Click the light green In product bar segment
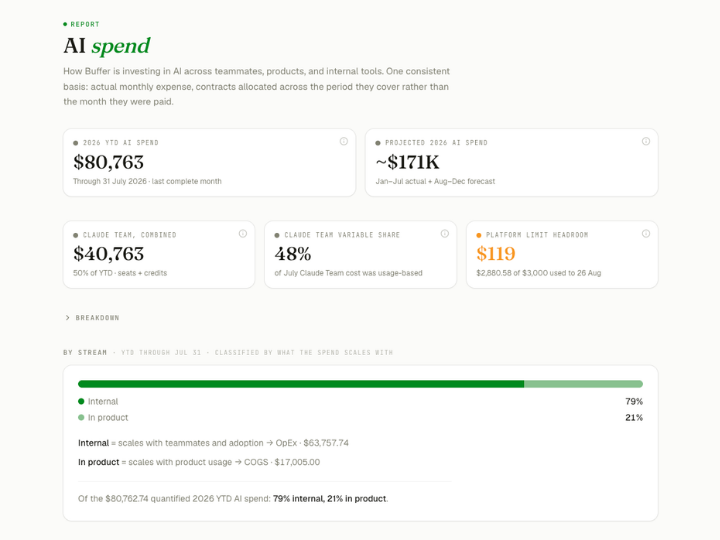The height and width of the screenshot is (540, 720). click(x=583, y=384)
